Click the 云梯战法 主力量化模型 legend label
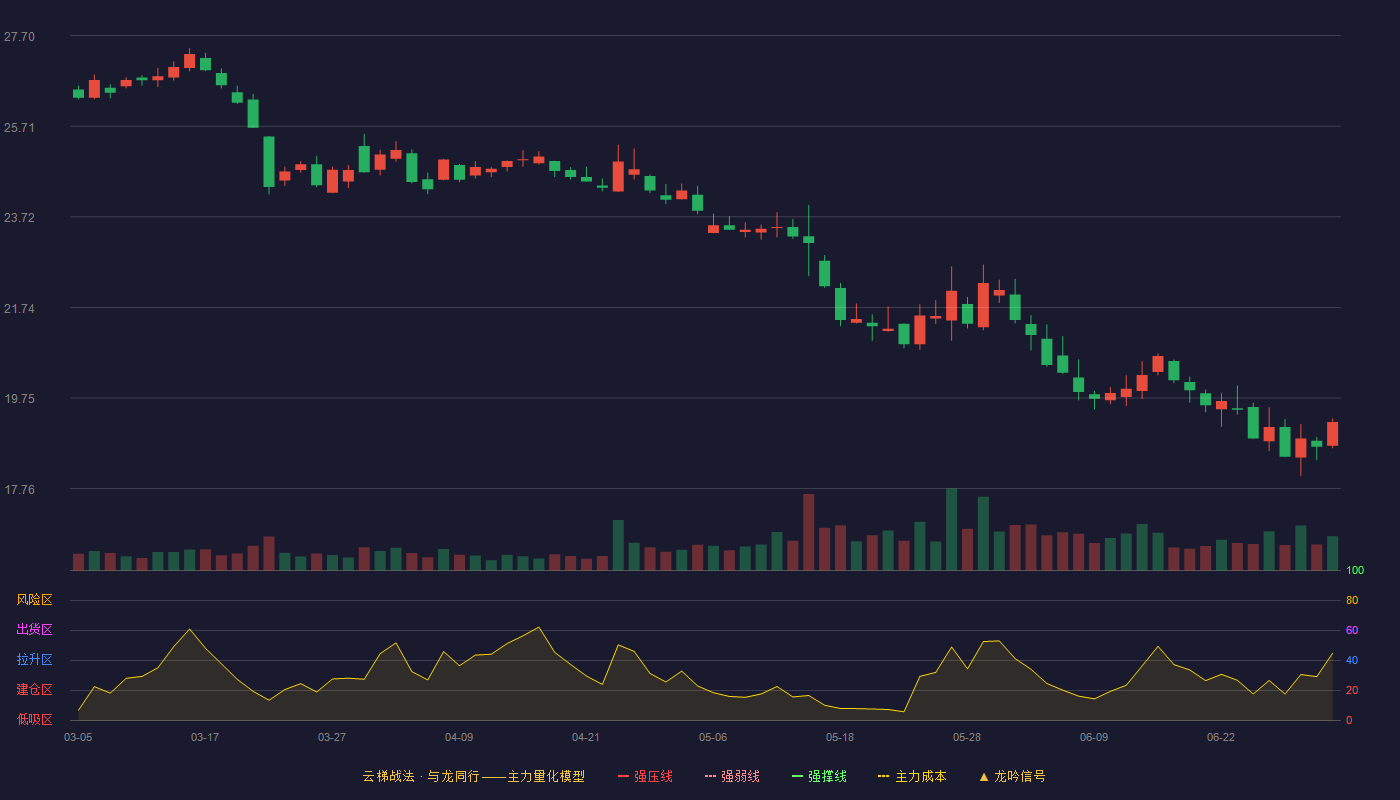The image size is (1400, 800). pyautogui.click(x=474, y=776)
